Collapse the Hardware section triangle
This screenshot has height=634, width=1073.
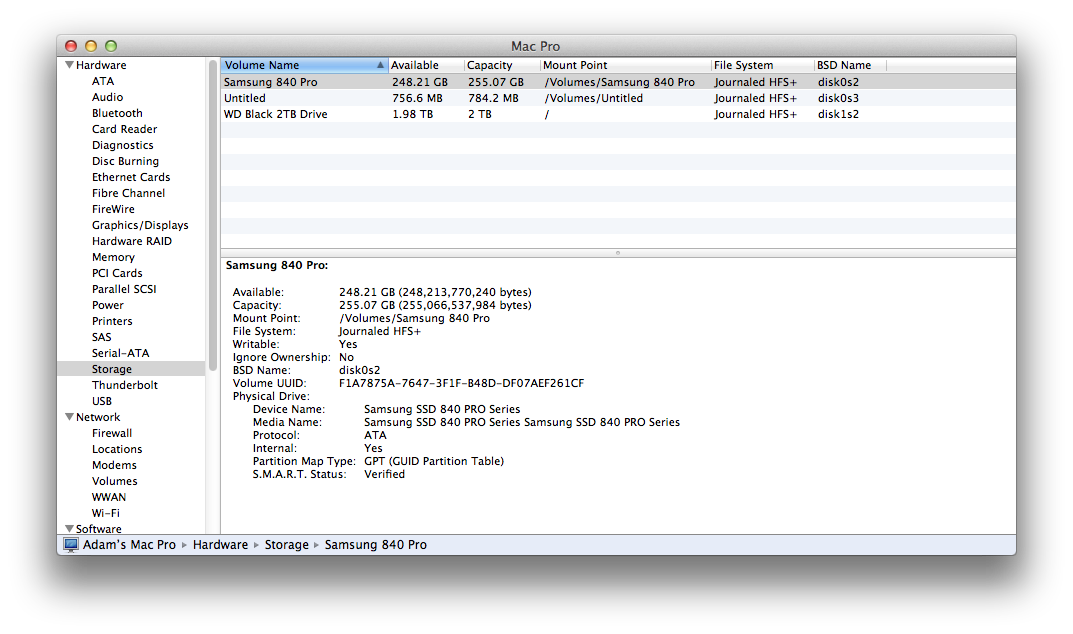click(69, 65)
